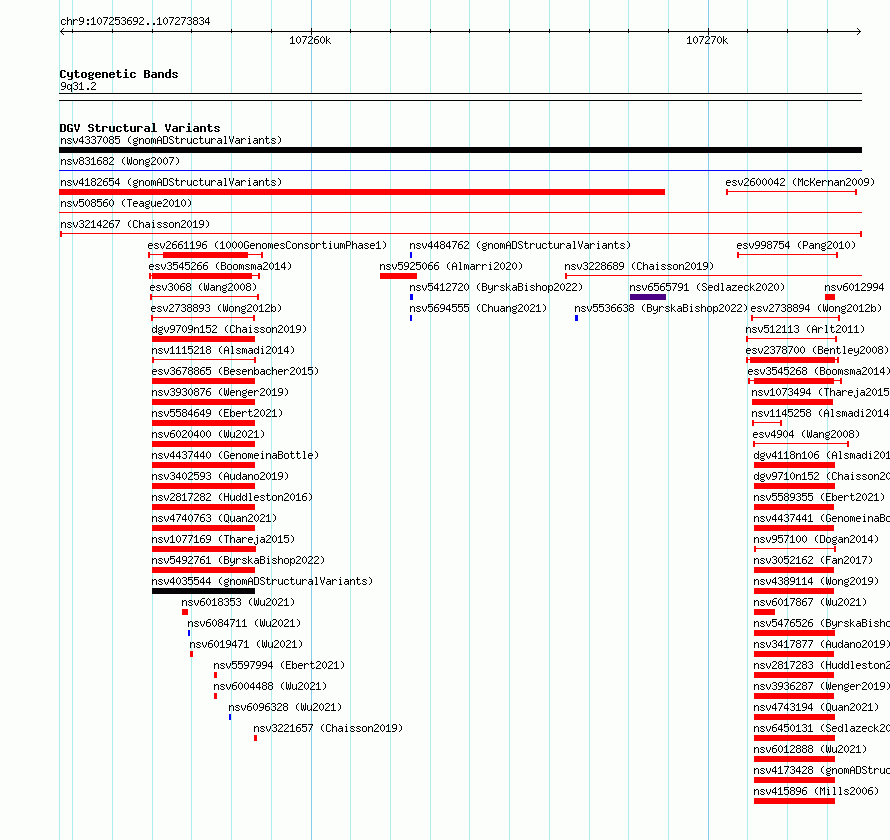
Task: Select nsv1115218 (Alsmadi2014) label
Action: tap(223, 350)
